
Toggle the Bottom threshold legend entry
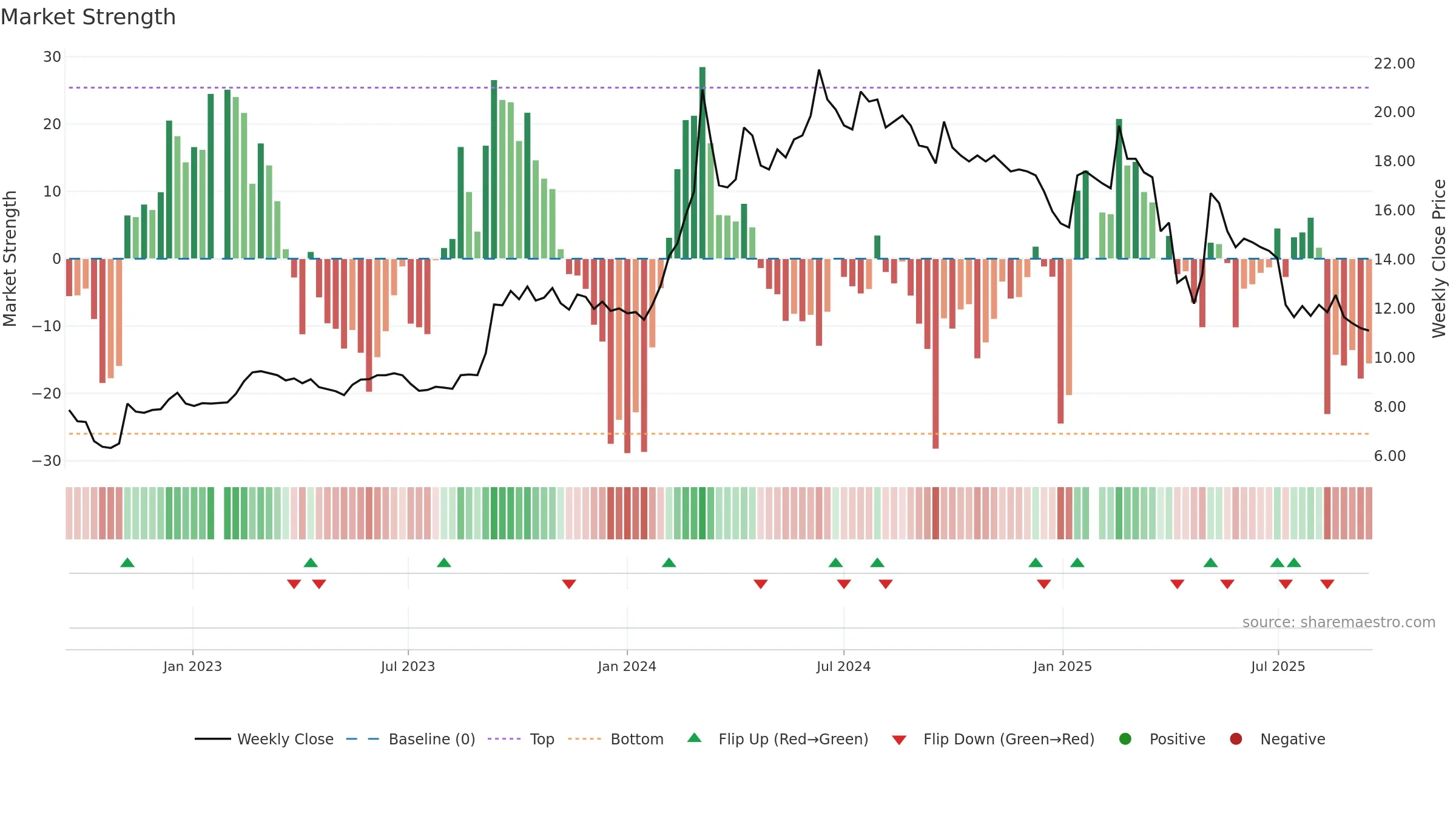(x=616, y=739)
